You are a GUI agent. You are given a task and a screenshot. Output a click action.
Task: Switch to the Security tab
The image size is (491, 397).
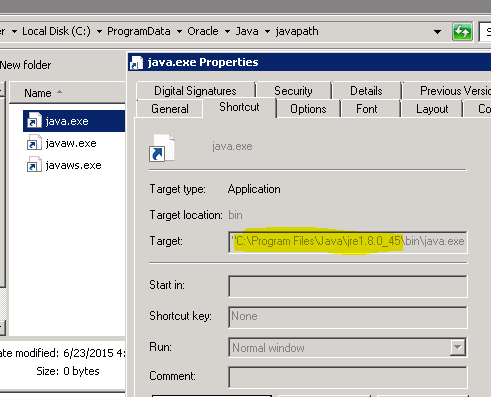(293, 91)
